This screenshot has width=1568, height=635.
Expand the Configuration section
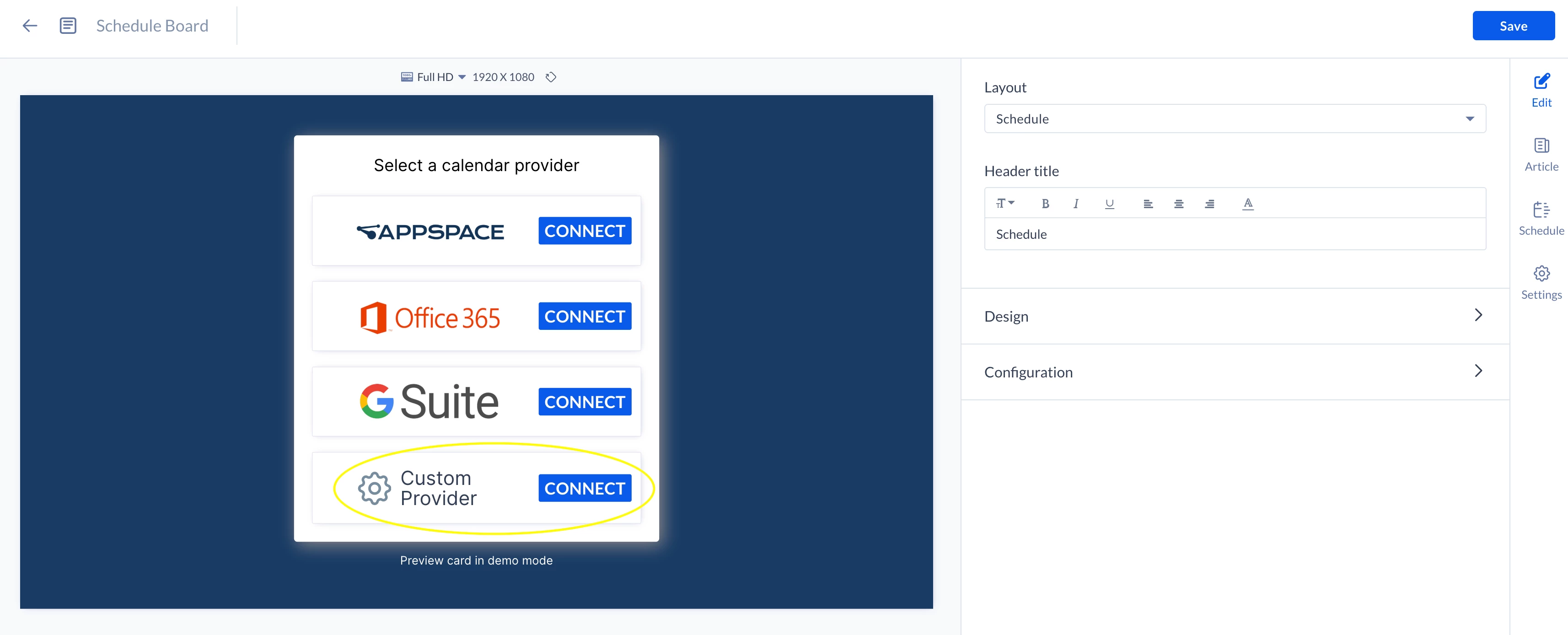(x=1235, y=372)
